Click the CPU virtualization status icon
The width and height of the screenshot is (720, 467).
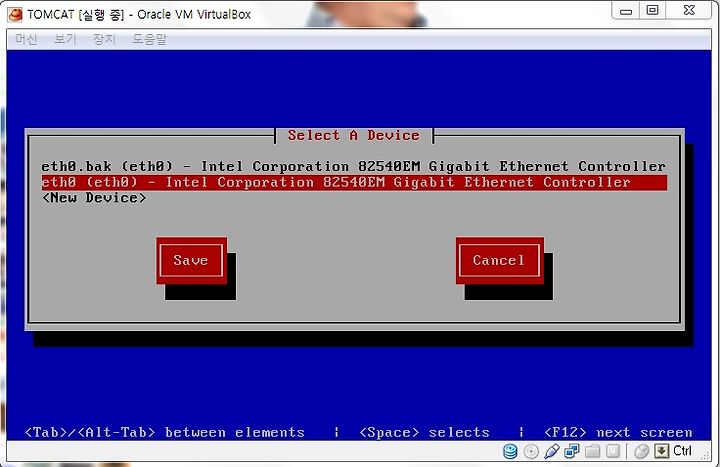pos(613,451)
